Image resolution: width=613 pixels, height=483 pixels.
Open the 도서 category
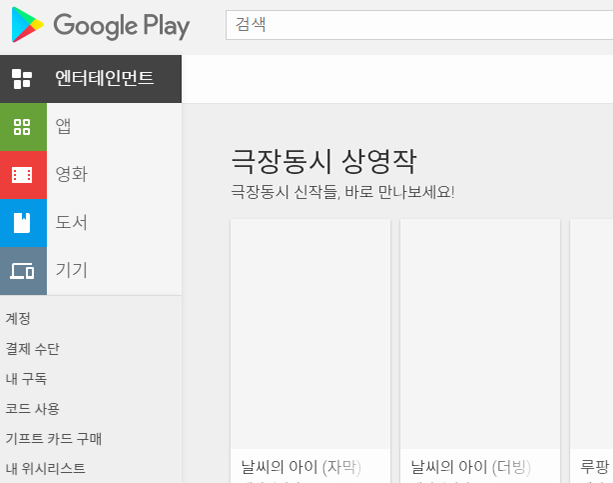(x=71, y=222)
